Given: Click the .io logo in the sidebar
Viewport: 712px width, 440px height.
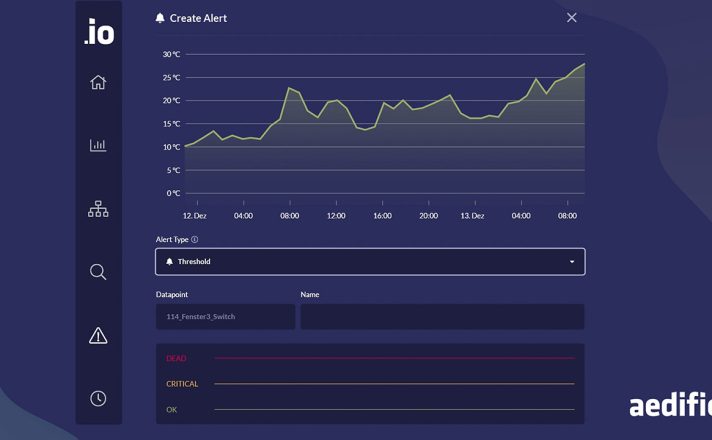Looking at the screenshot, I should (x=99, y=32).
